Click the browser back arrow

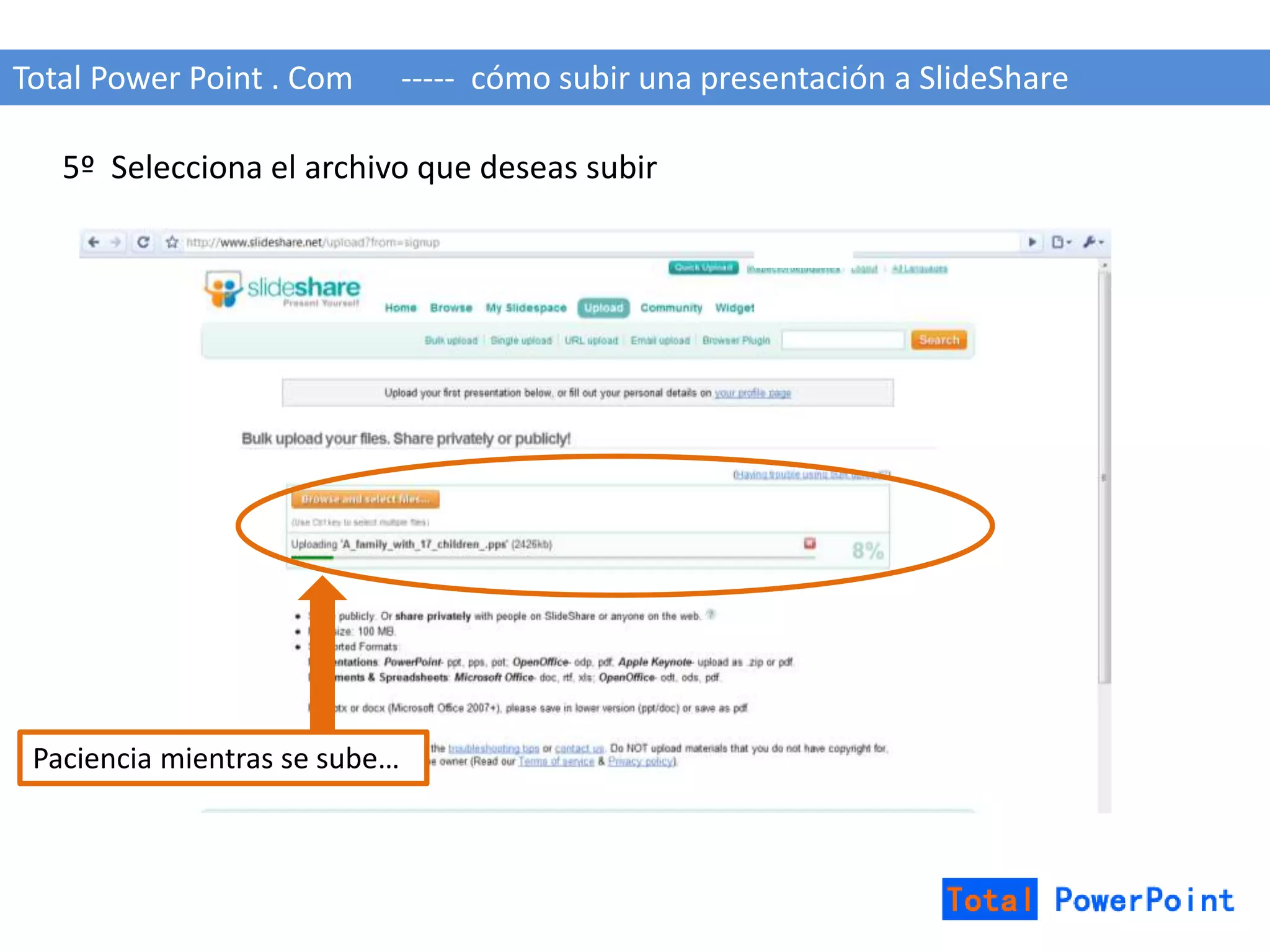(x=94, y=242)
